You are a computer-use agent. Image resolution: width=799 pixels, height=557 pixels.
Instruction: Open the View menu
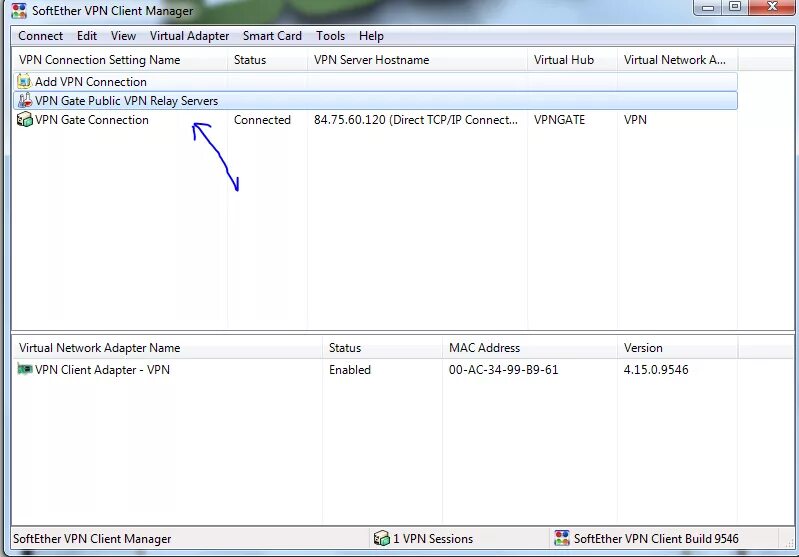point(123,36)
